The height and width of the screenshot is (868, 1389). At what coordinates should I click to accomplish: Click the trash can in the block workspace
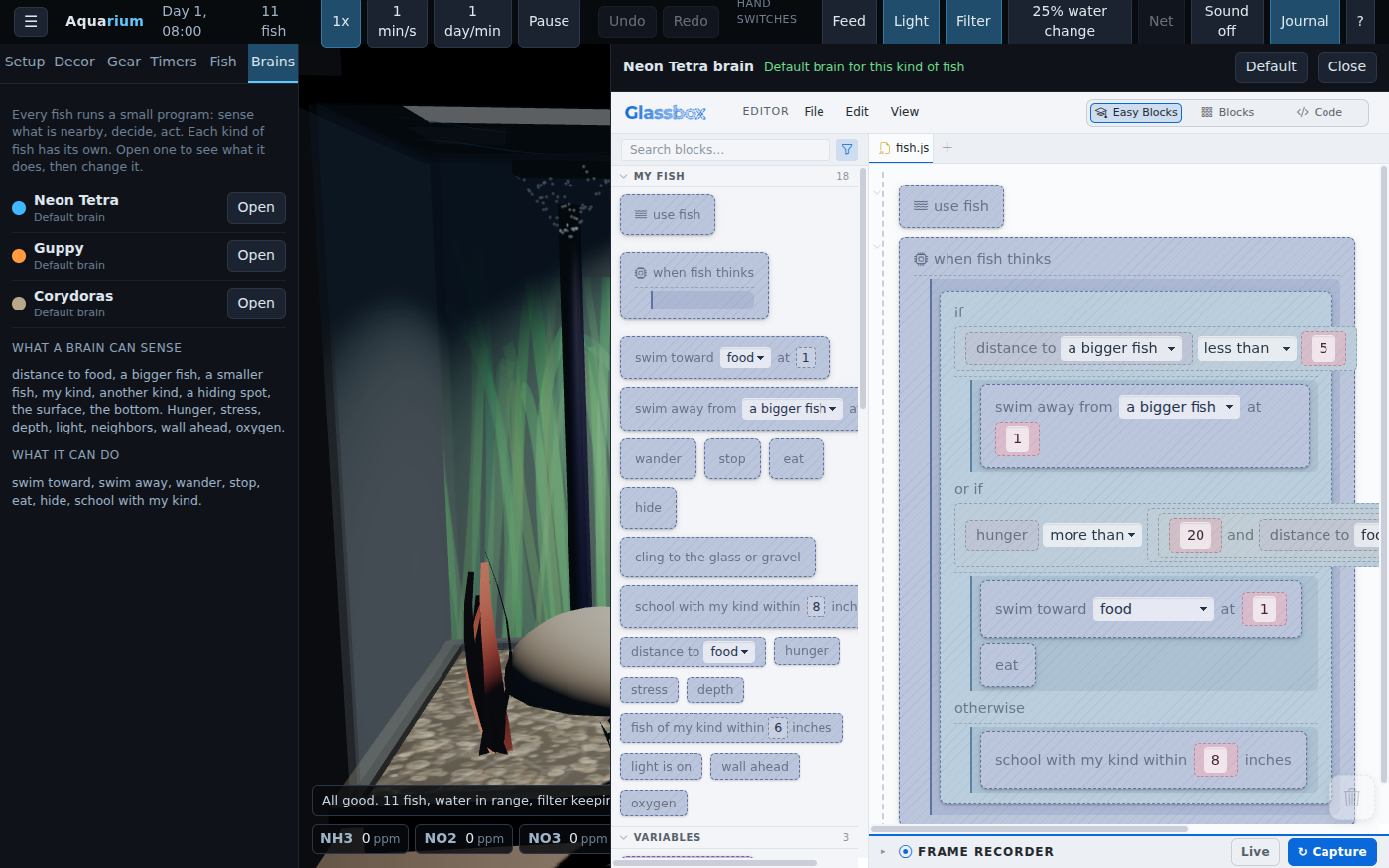click(x=1351, y=797)
